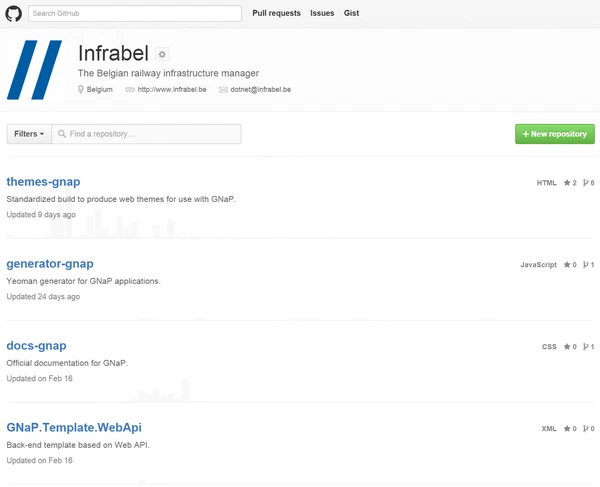
Task: Click CSS language label for docs-gnap
Action: (549, 347)
